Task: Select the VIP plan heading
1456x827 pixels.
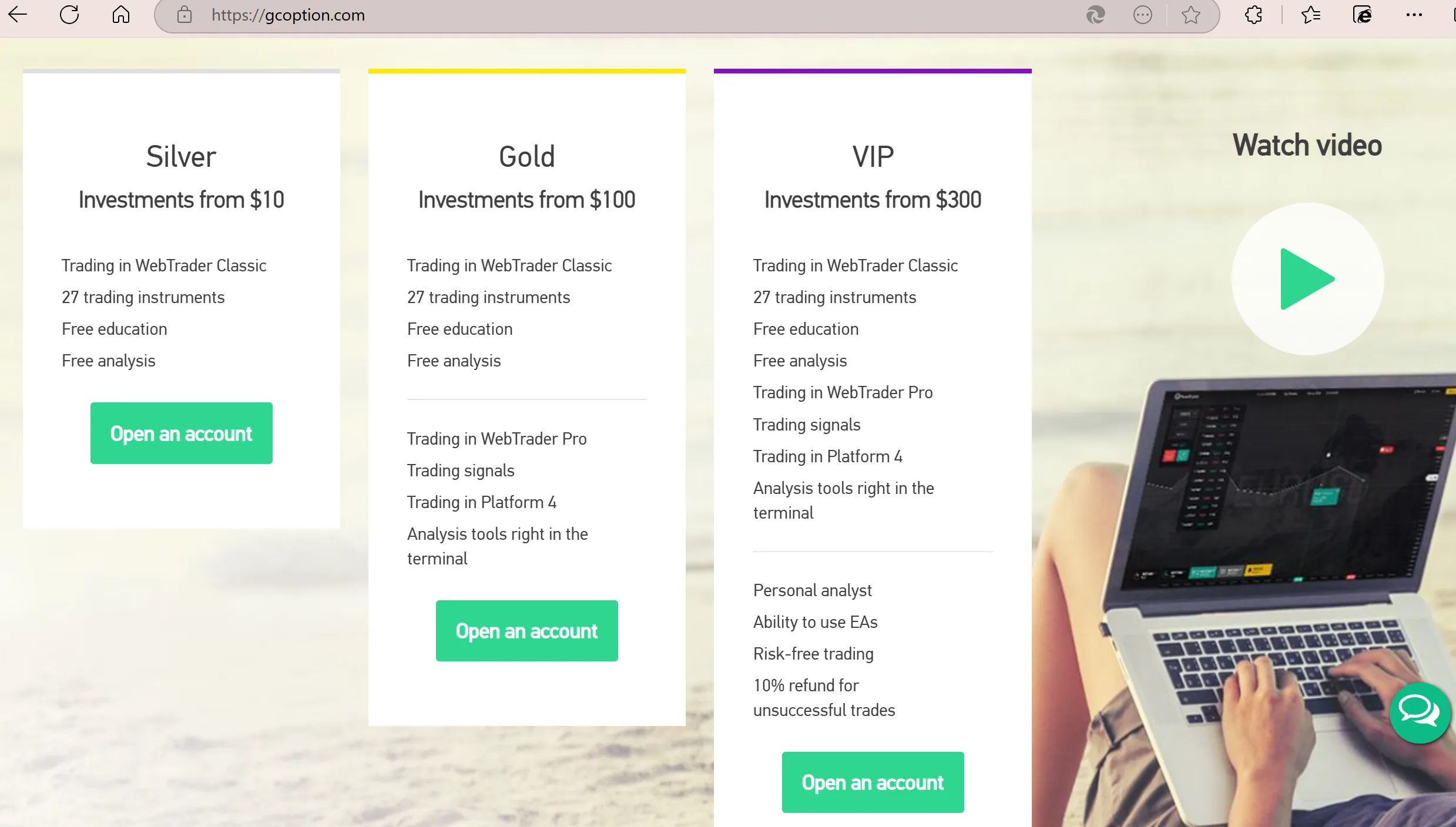Action: coord(873,157)
